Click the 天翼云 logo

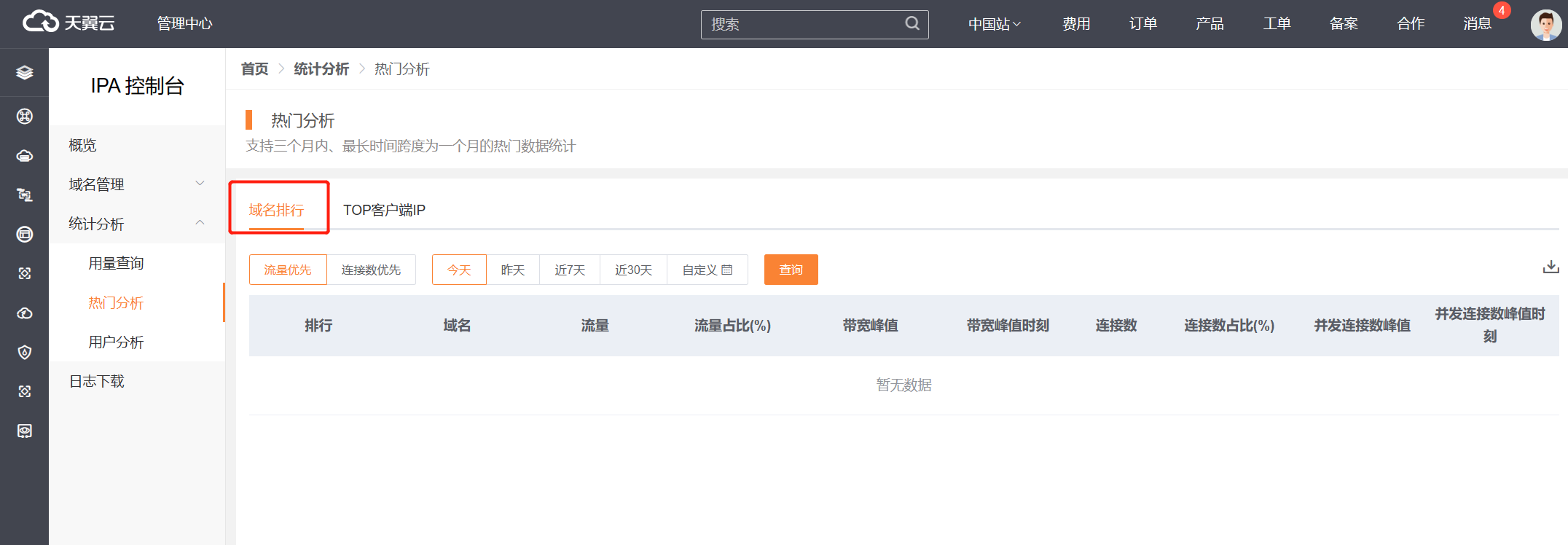68,23
